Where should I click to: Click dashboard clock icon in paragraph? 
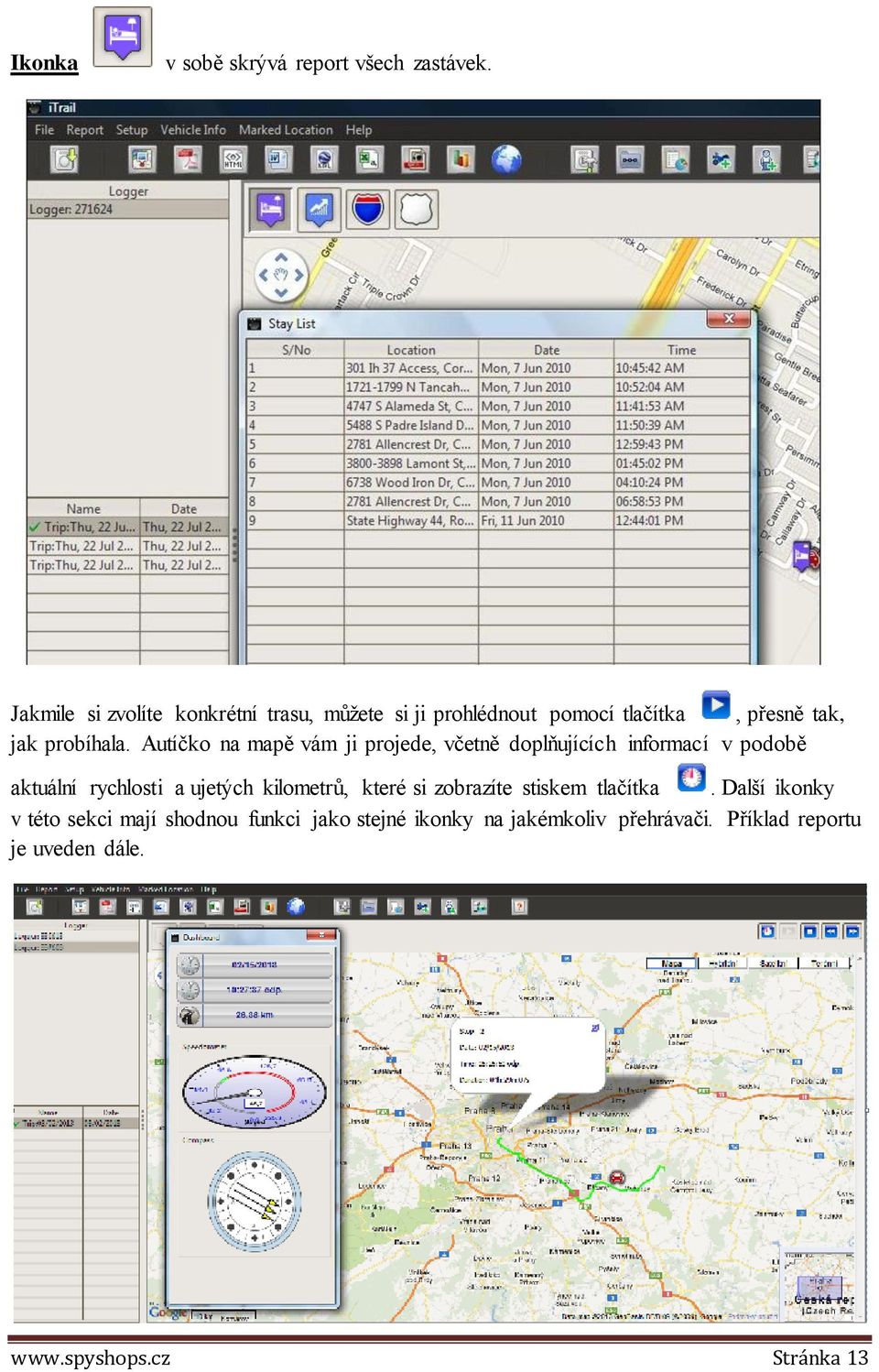[x=691, y=778]
